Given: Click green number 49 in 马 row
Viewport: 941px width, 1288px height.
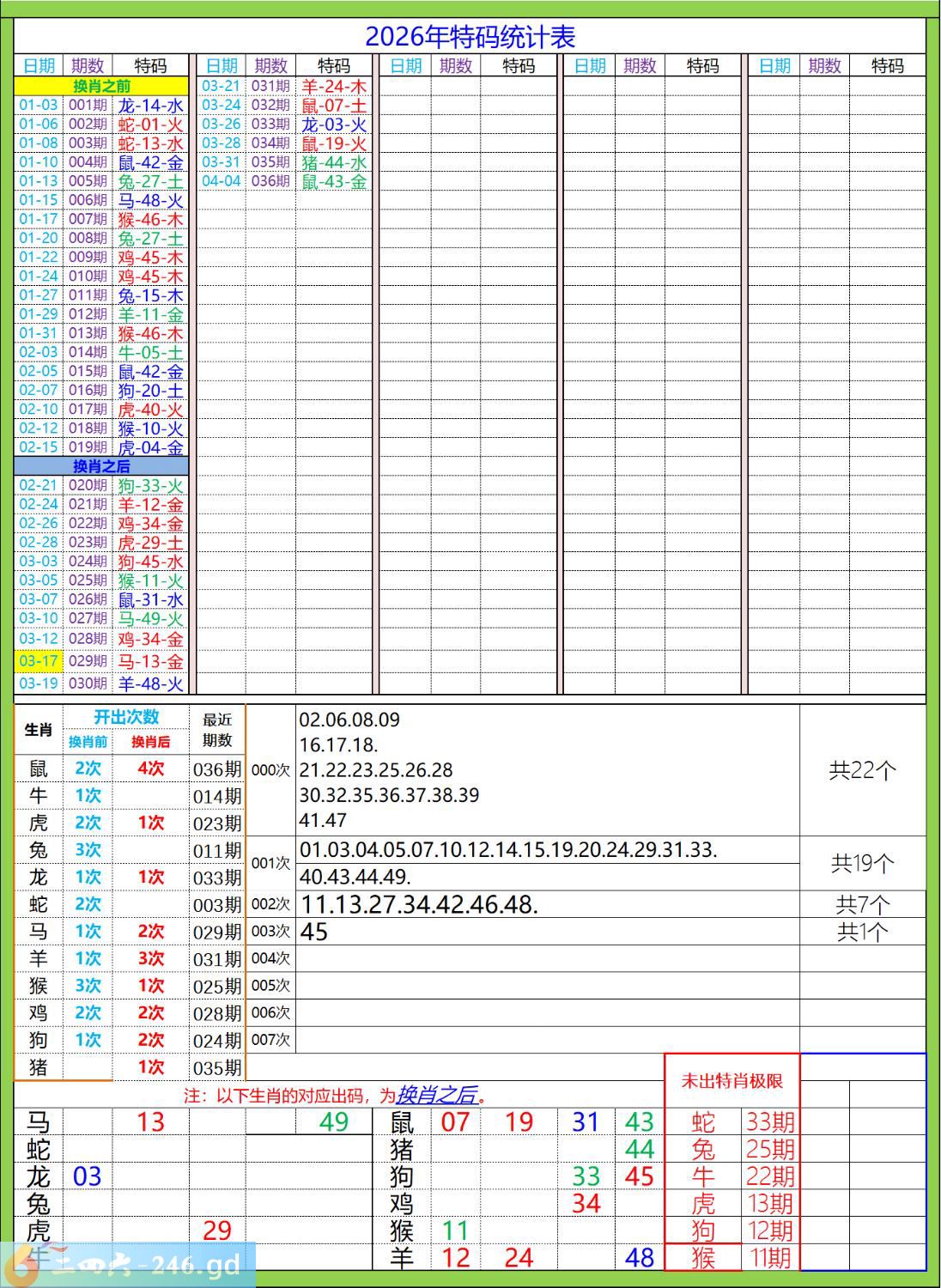Looking at the screenshot, I should [333, 1121].
